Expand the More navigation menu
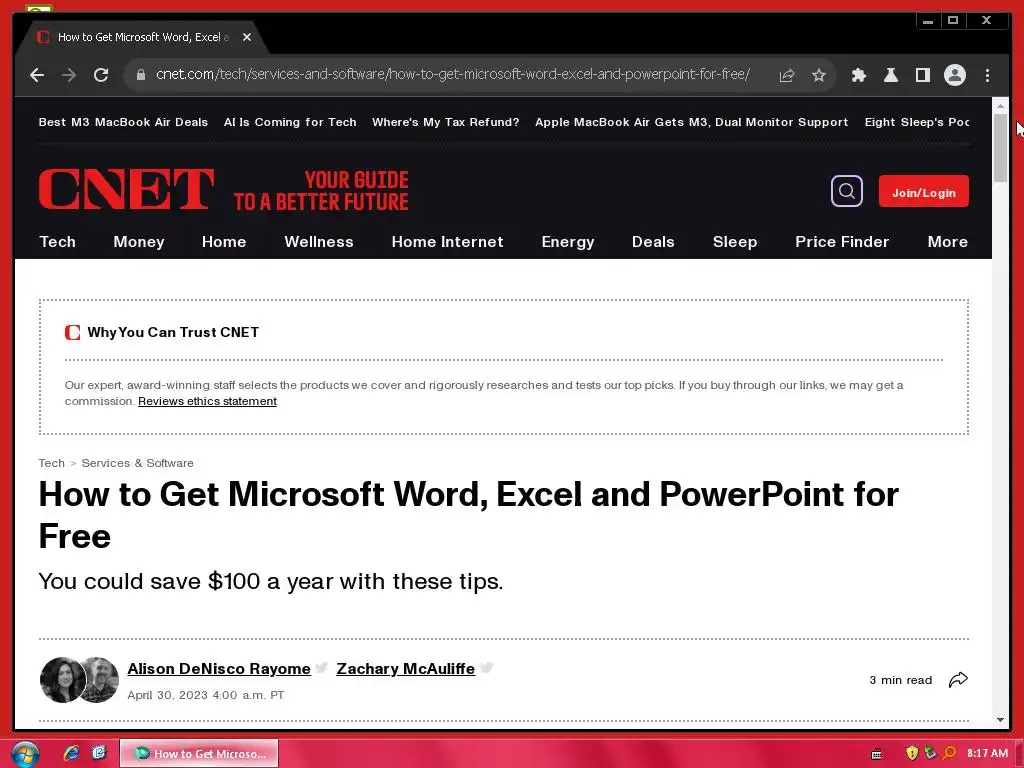Viewport: 1024px width, 768px height. [x=948, y=242]
